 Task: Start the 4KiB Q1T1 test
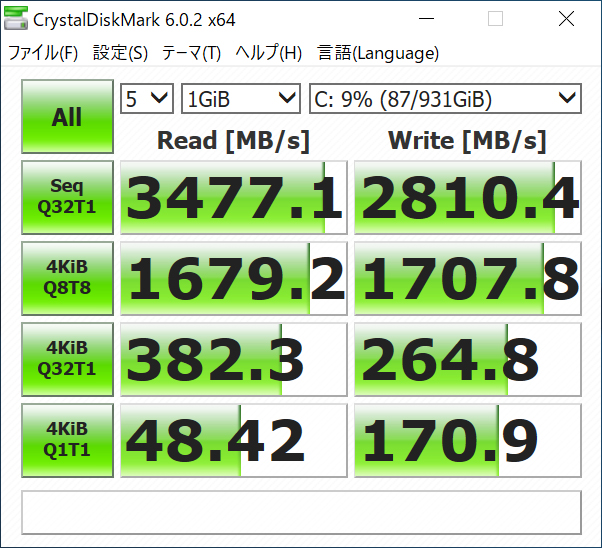(x=67, y=440)
